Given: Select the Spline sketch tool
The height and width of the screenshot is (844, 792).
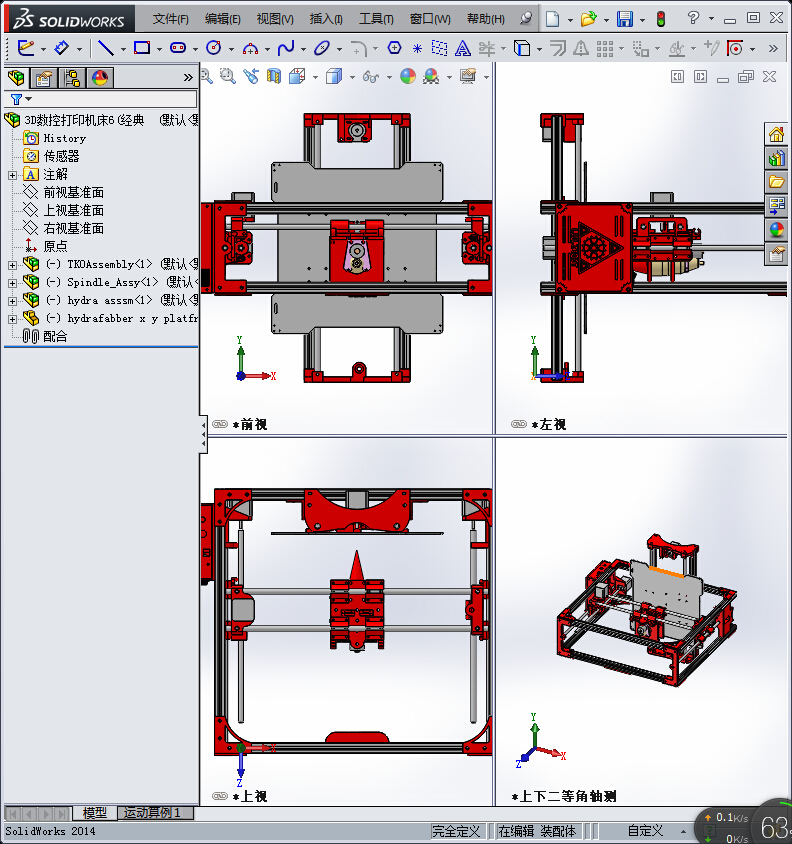Looking at the screenshot, I should coord(286,48).
